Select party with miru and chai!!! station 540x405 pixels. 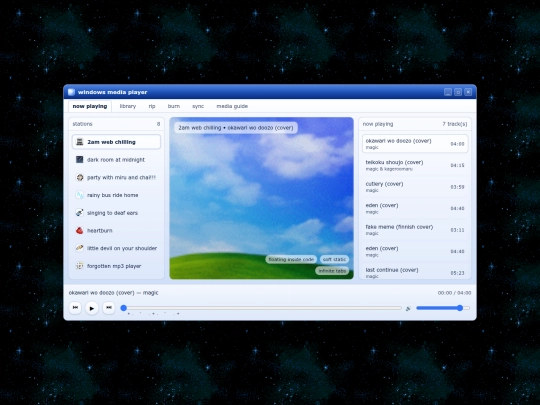tap(116, 177)
